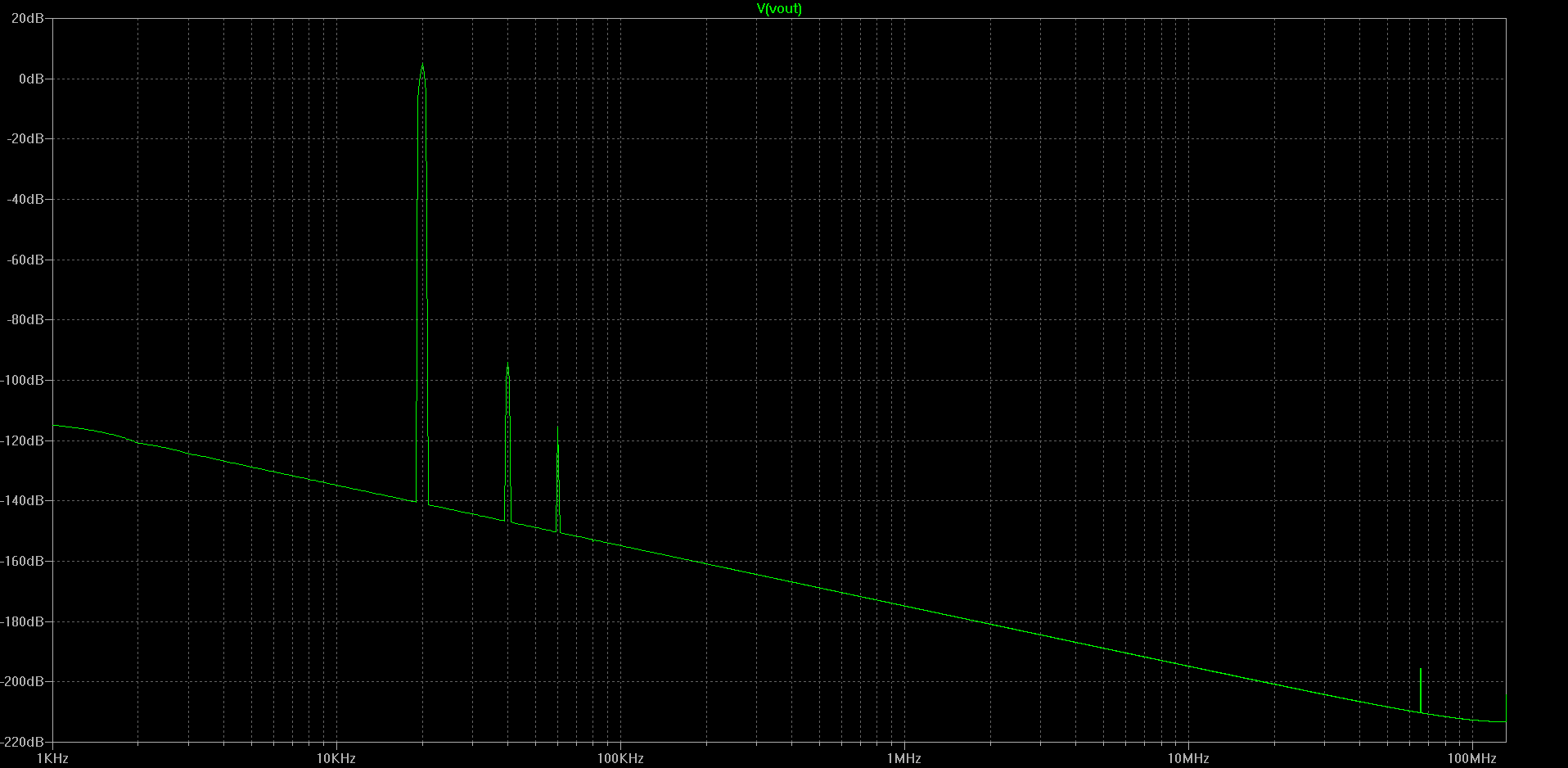
Task: Click the 20dB y-axis label
Action: pos(28,19)
